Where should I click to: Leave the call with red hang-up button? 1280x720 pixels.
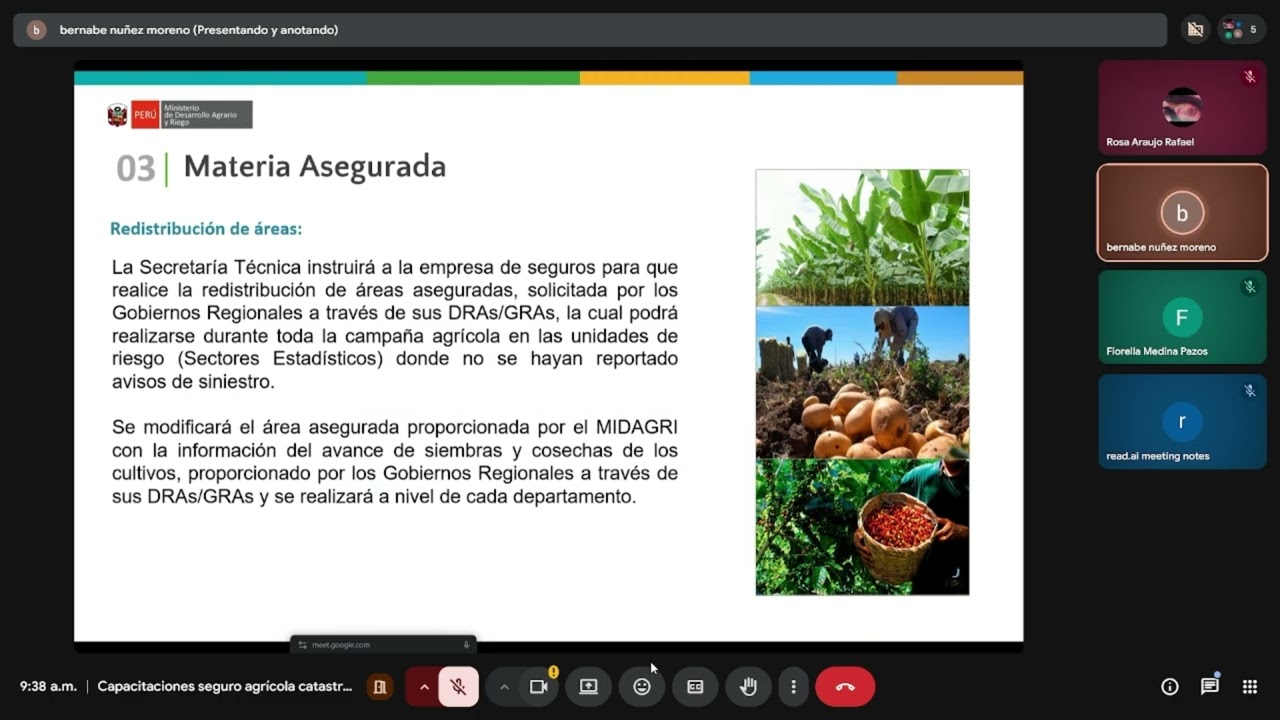[845, 687]
